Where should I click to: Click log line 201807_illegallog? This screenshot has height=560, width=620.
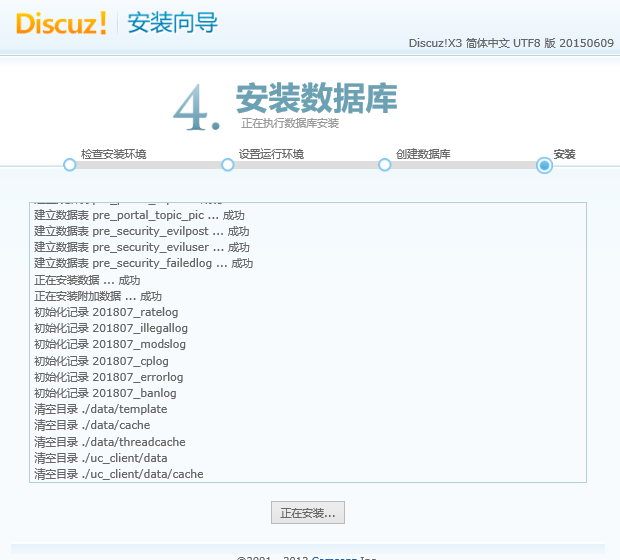click(x=111, y=328)
